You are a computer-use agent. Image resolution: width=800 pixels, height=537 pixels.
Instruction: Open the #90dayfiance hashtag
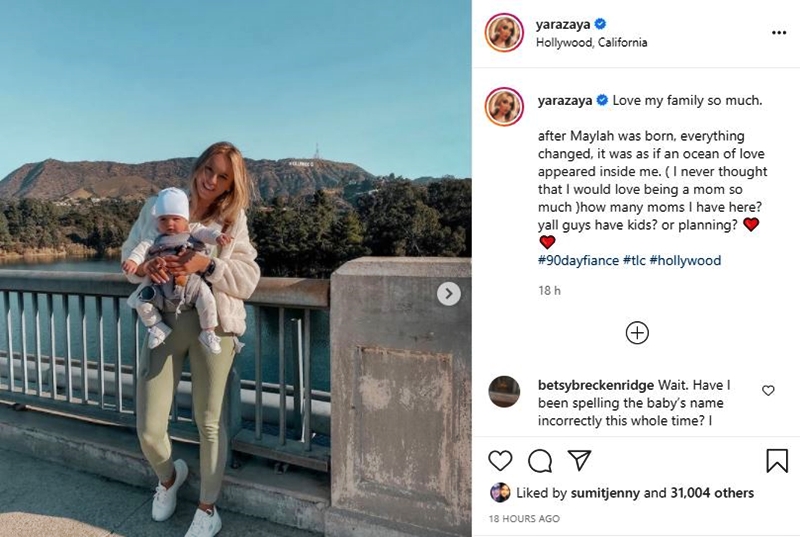[578, 261]
